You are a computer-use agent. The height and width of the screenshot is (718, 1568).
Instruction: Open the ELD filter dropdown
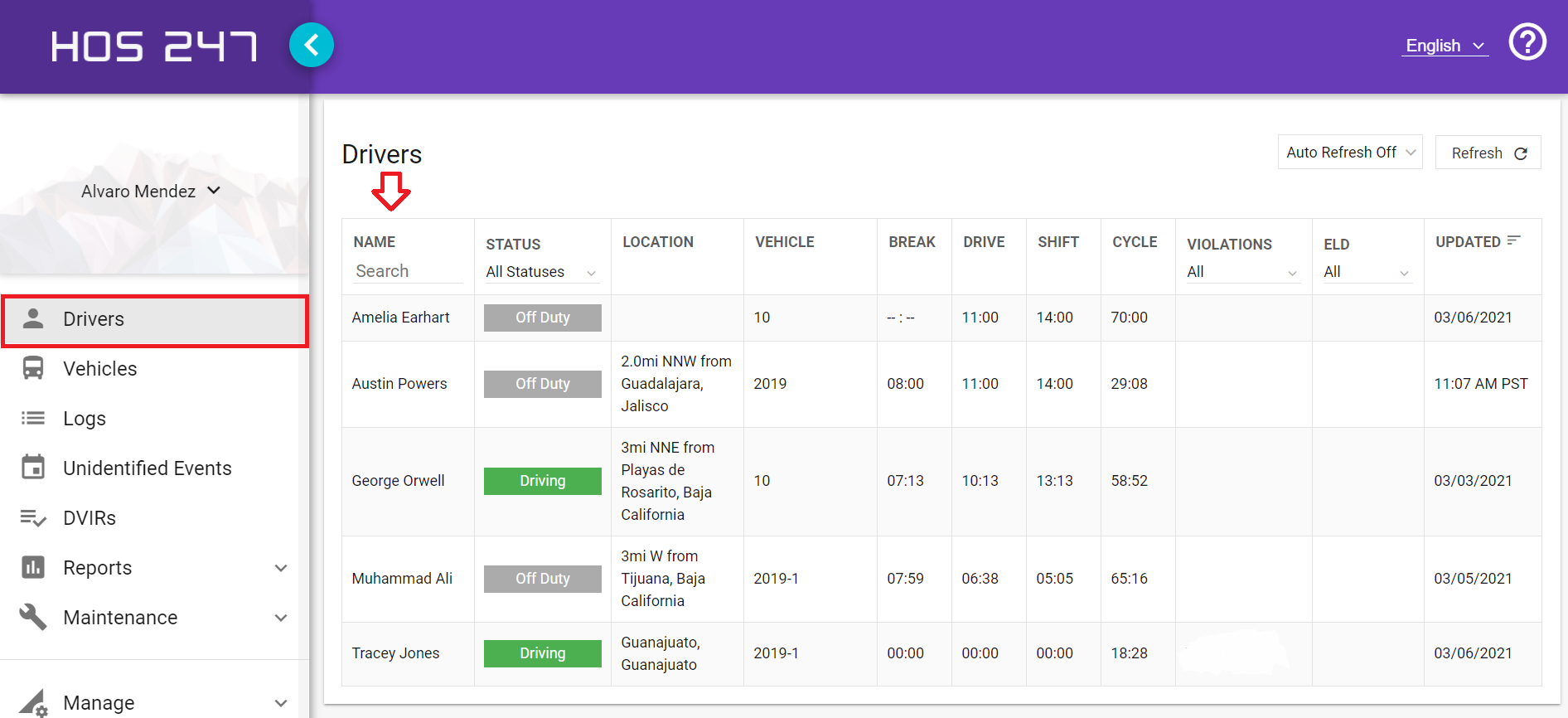point(1366,272)
